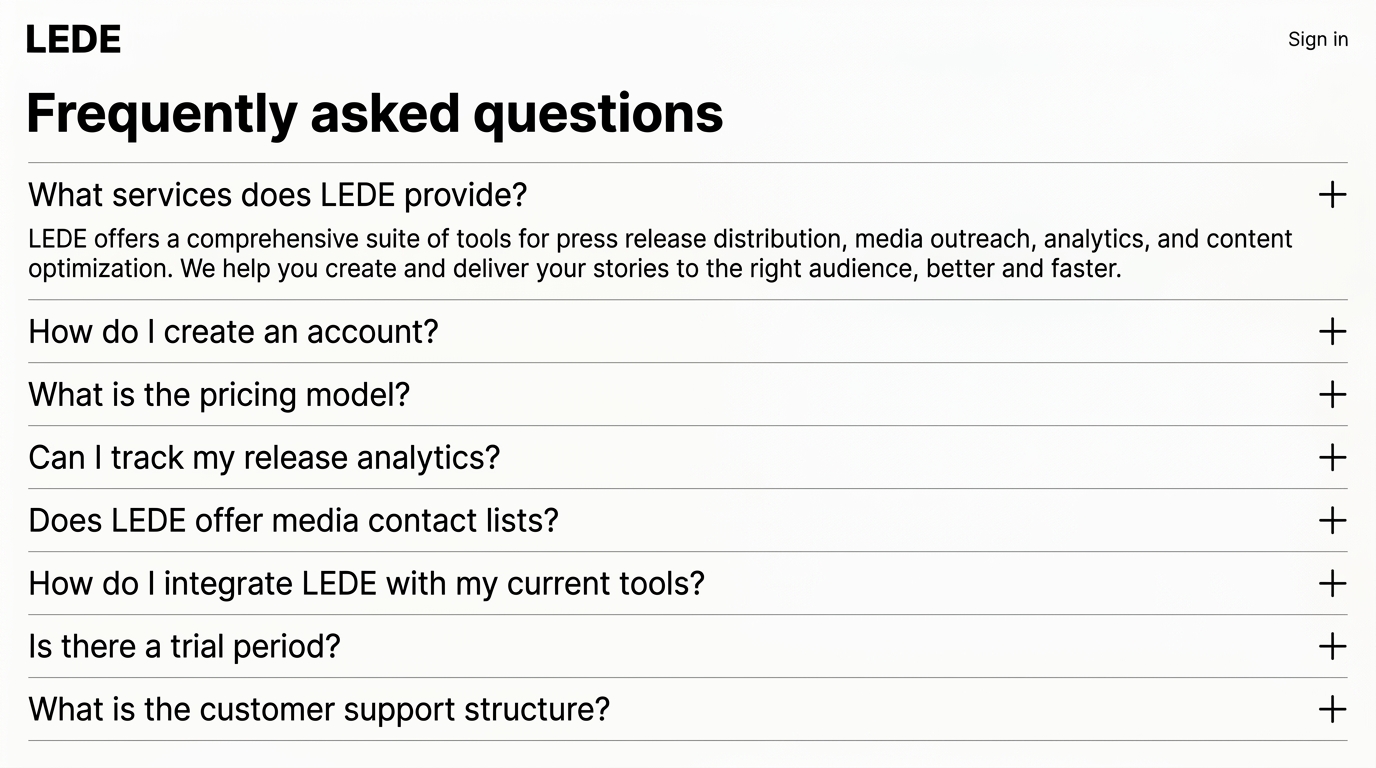Click the "Frequently asked questions" heading

pos(374,113)
